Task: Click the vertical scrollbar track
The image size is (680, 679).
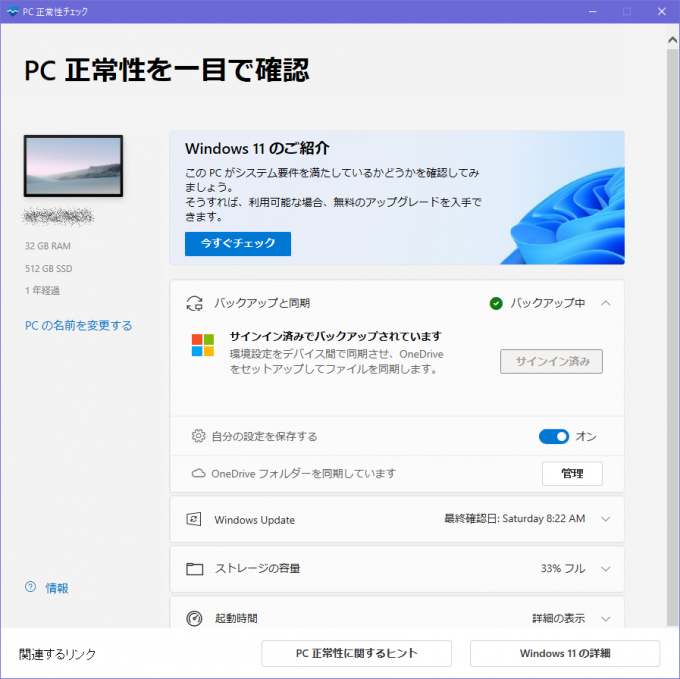Action: click(x=673, y=338)
